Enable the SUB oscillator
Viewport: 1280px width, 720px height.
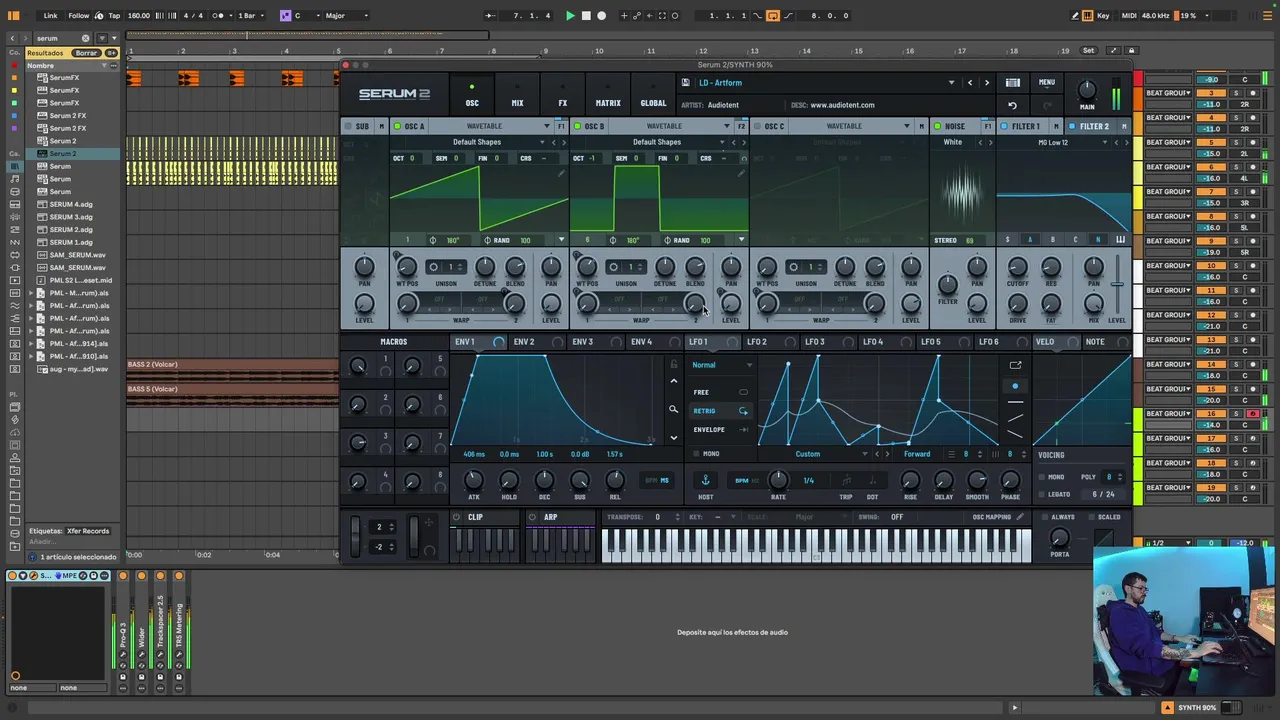(348, 126)
